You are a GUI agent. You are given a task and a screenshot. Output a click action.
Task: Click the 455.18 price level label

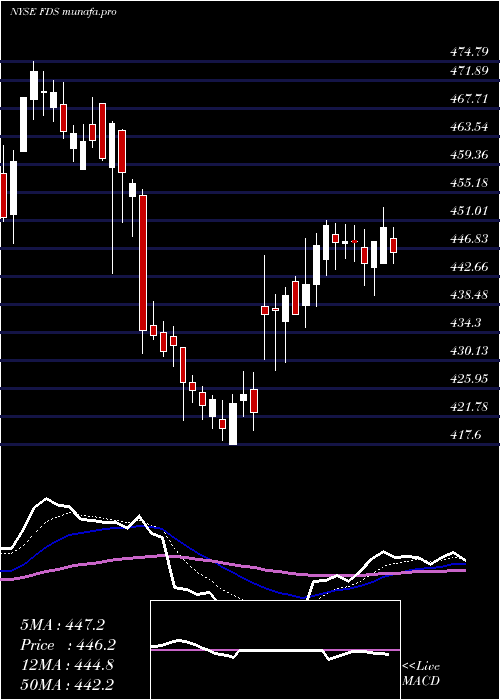[469, 183]
